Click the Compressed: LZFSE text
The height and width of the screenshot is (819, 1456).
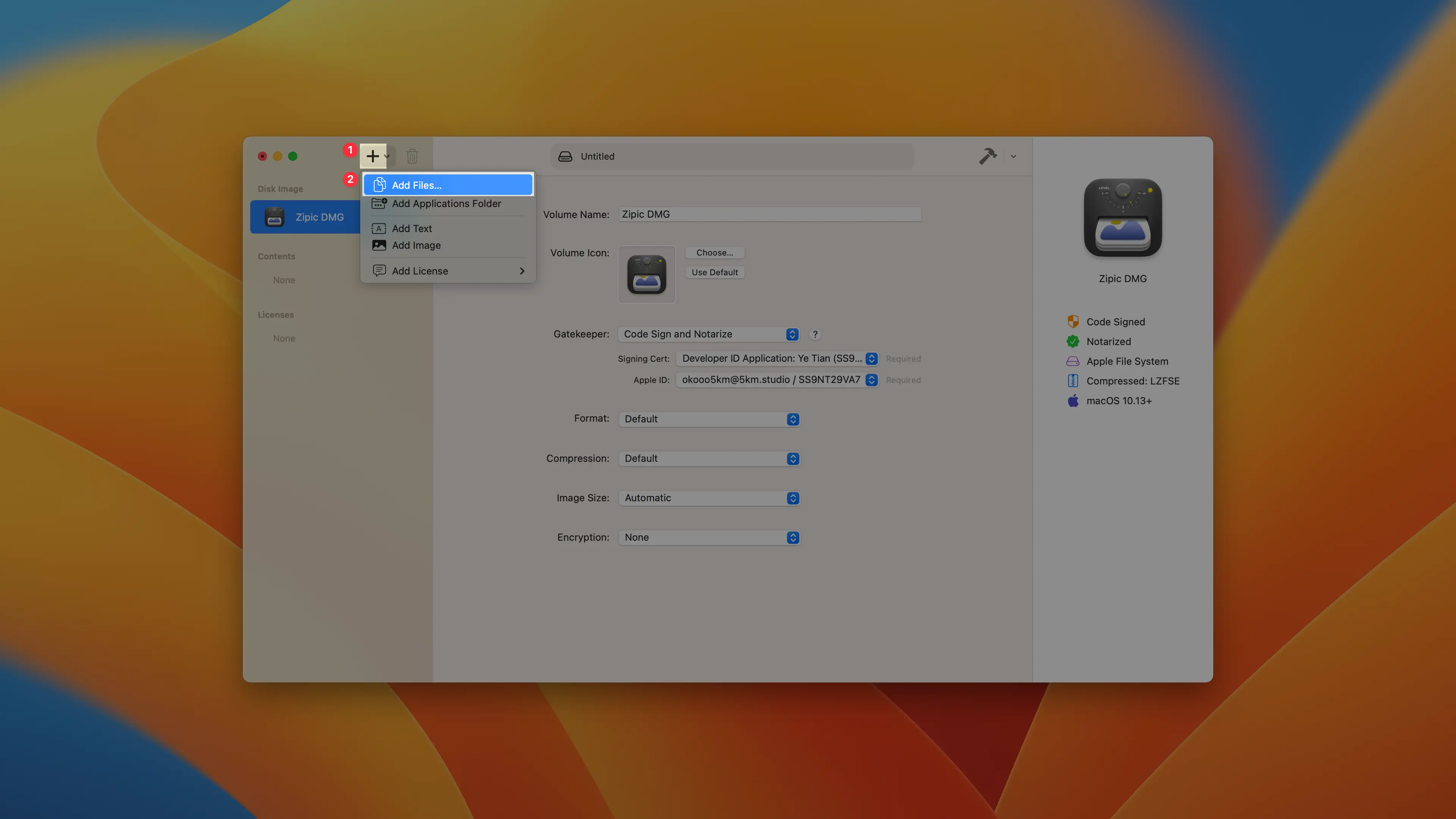1133,381
